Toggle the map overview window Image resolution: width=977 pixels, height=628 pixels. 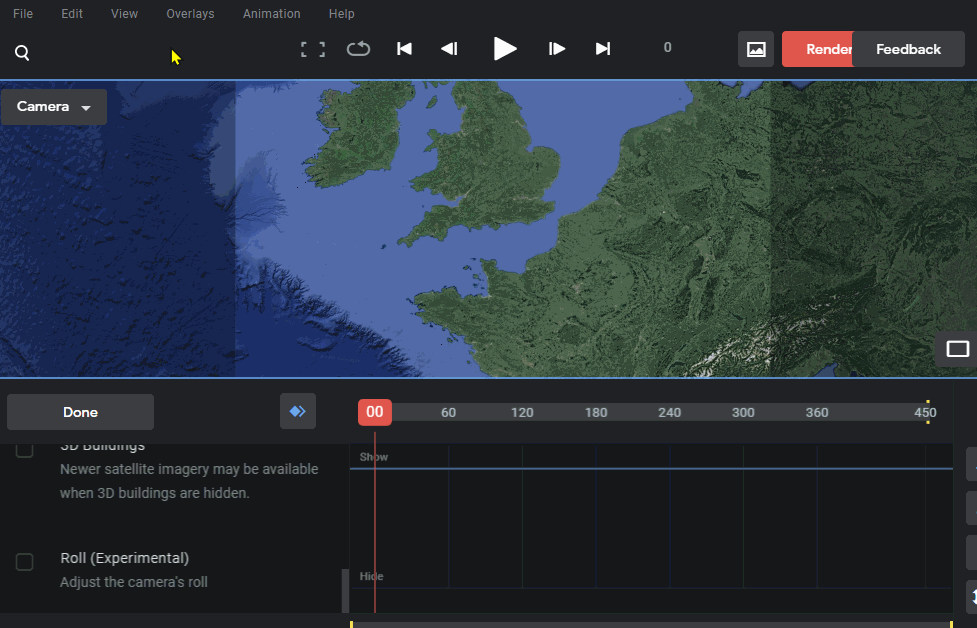click(955, 348)
